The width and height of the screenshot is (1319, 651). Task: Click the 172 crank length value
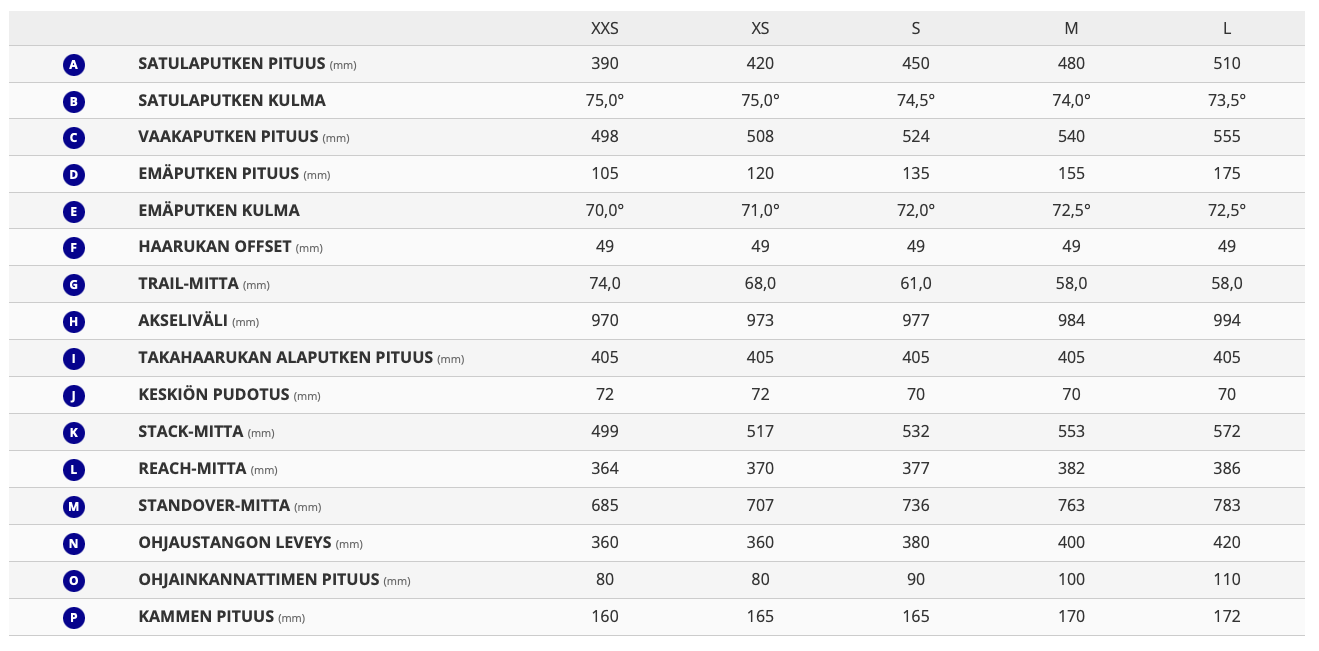(1227, 616)
